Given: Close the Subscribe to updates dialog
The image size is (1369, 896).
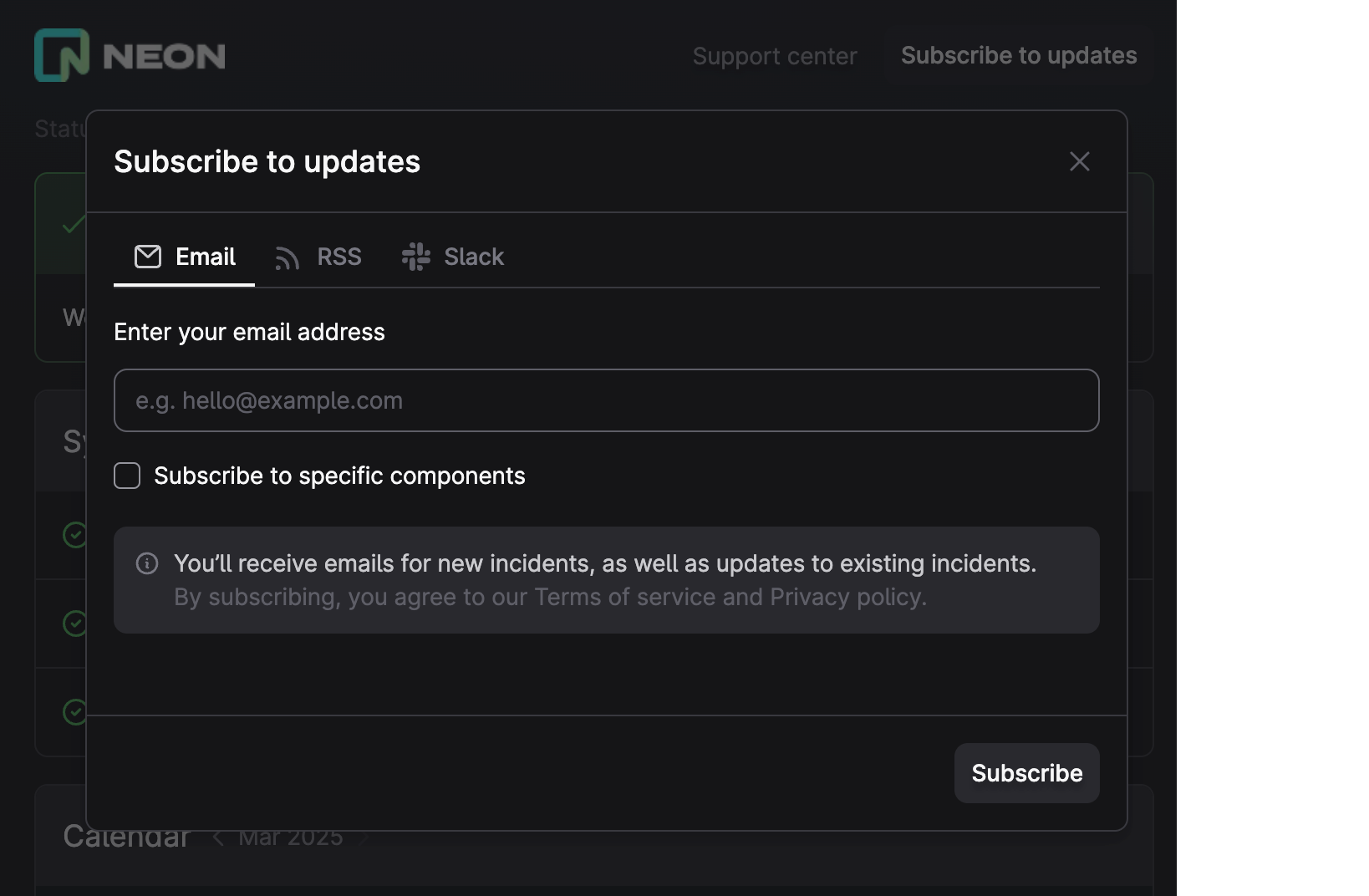Looking at the screenshot, I should [x=1079, y=161].
